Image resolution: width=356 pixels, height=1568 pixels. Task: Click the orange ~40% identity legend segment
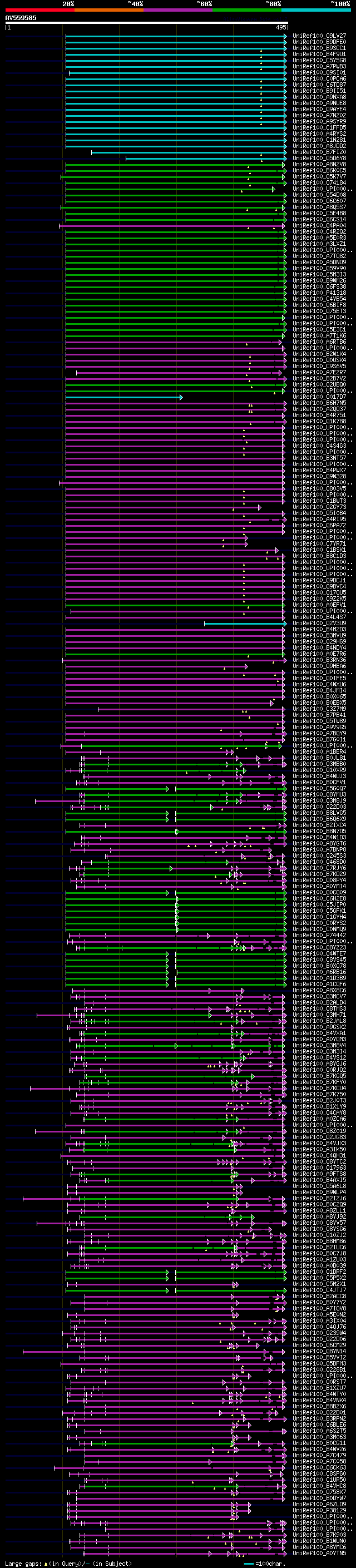(x=109, y=10)
